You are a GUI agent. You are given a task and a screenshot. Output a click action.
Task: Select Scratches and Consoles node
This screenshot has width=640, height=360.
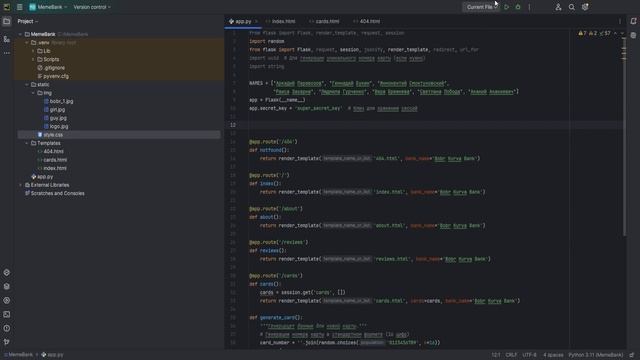tap(54, 193)
